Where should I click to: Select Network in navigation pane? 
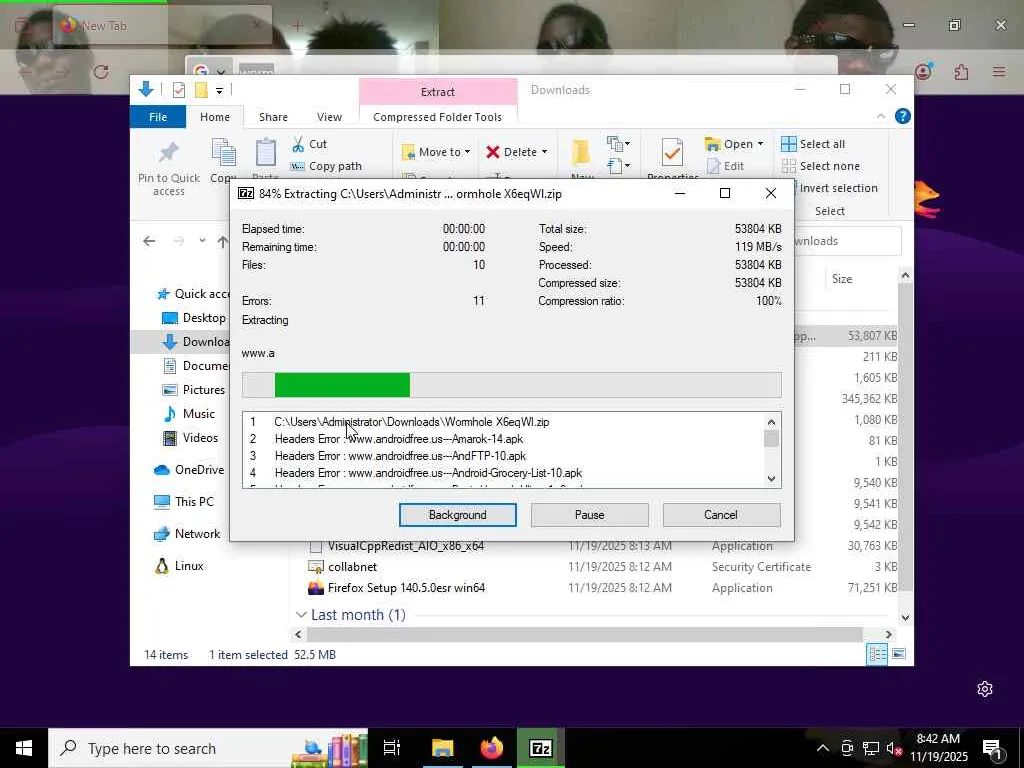187,534
